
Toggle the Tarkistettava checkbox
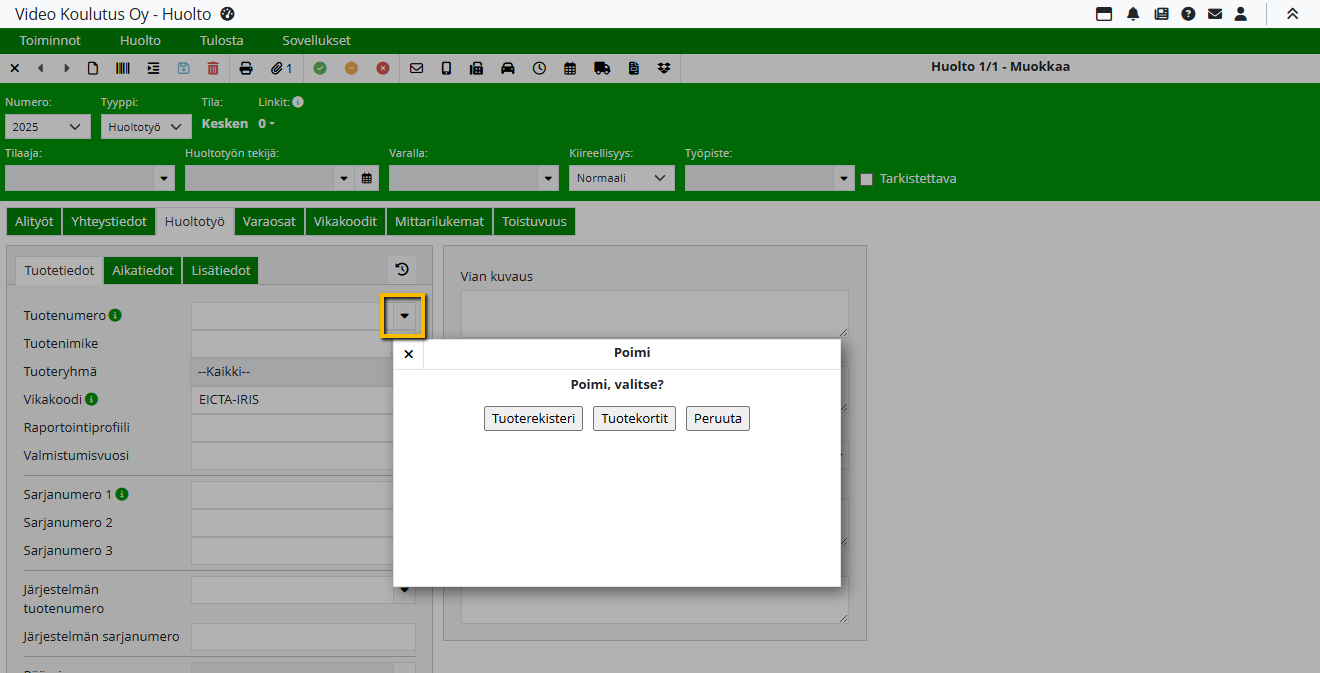(867, 179)
